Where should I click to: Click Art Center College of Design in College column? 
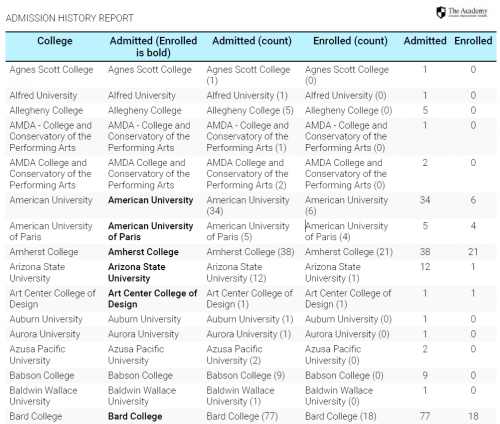(53, 299)
